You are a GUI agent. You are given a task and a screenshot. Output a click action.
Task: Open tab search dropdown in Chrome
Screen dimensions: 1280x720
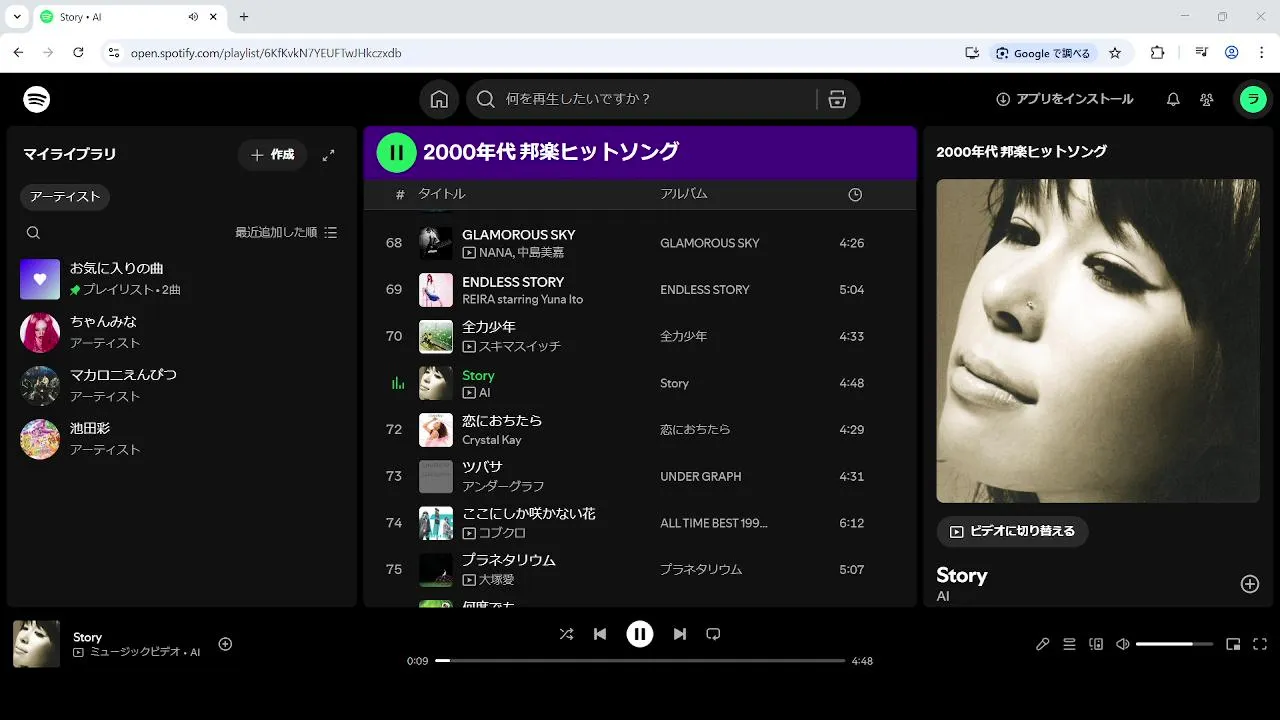(x=17, y=17)
